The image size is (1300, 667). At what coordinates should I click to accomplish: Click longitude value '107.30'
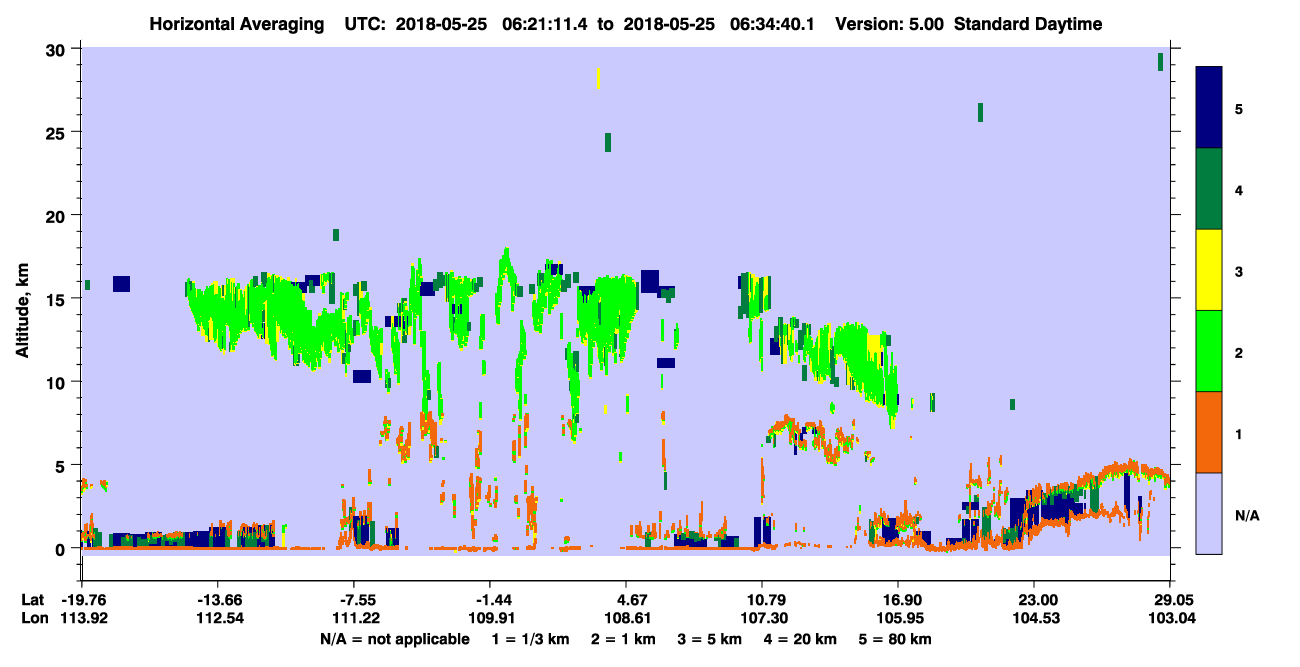762,618
